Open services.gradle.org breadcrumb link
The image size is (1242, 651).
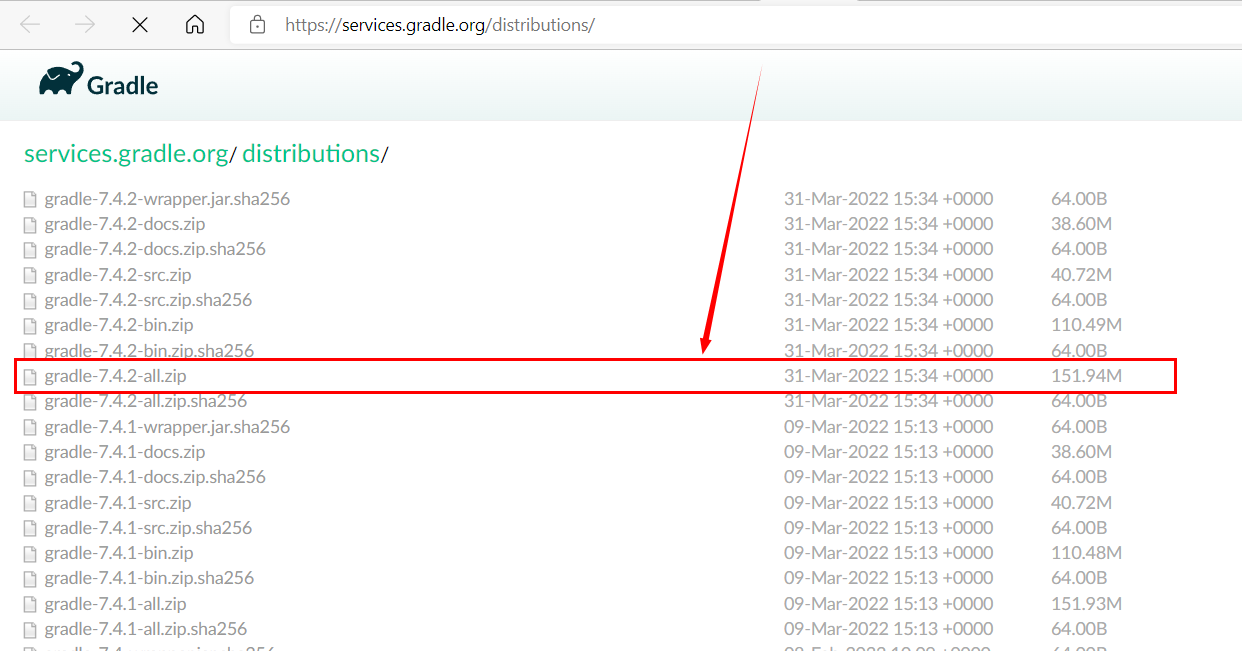point(126,154)
